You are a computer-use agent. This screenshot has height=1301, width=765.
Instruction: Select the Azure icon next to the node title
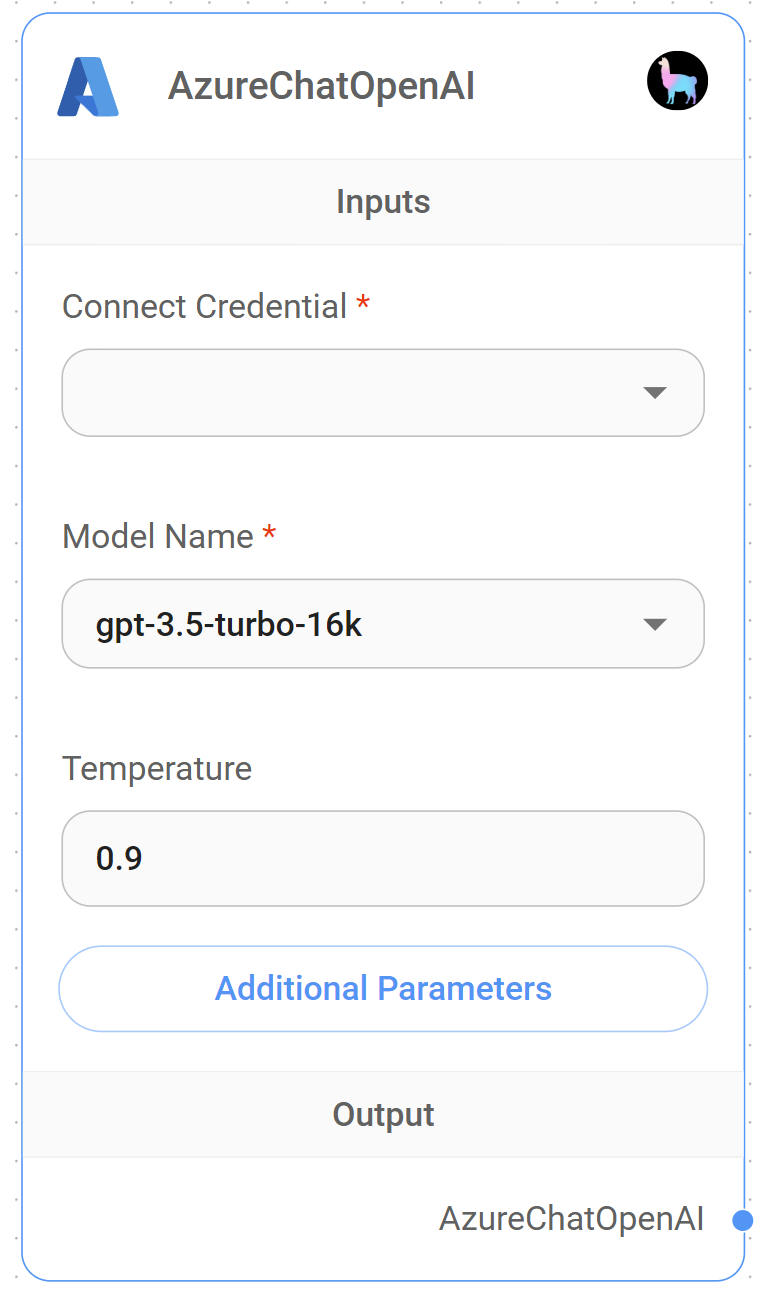coord(88,87)
